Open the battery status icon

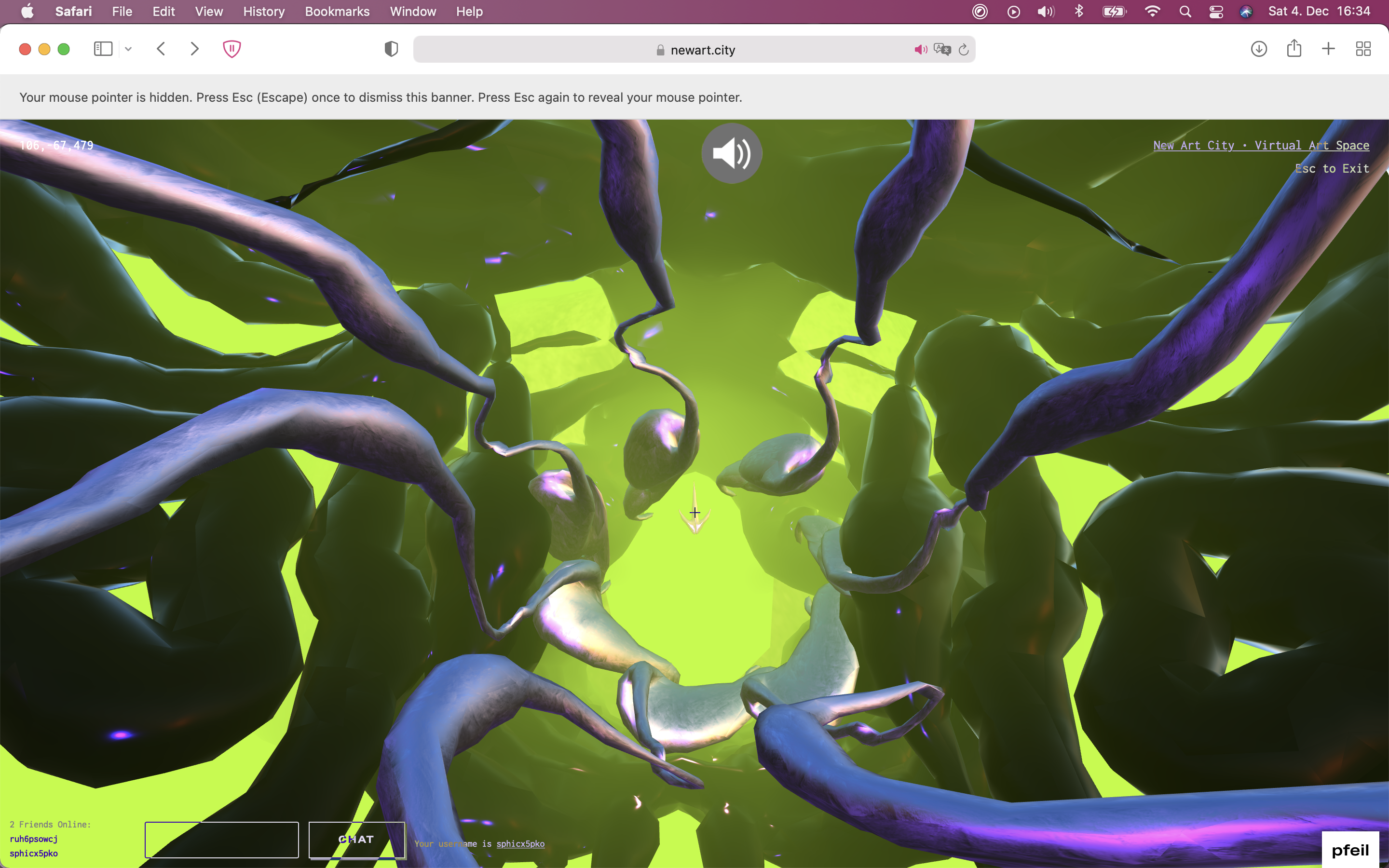coord(1115,12)
